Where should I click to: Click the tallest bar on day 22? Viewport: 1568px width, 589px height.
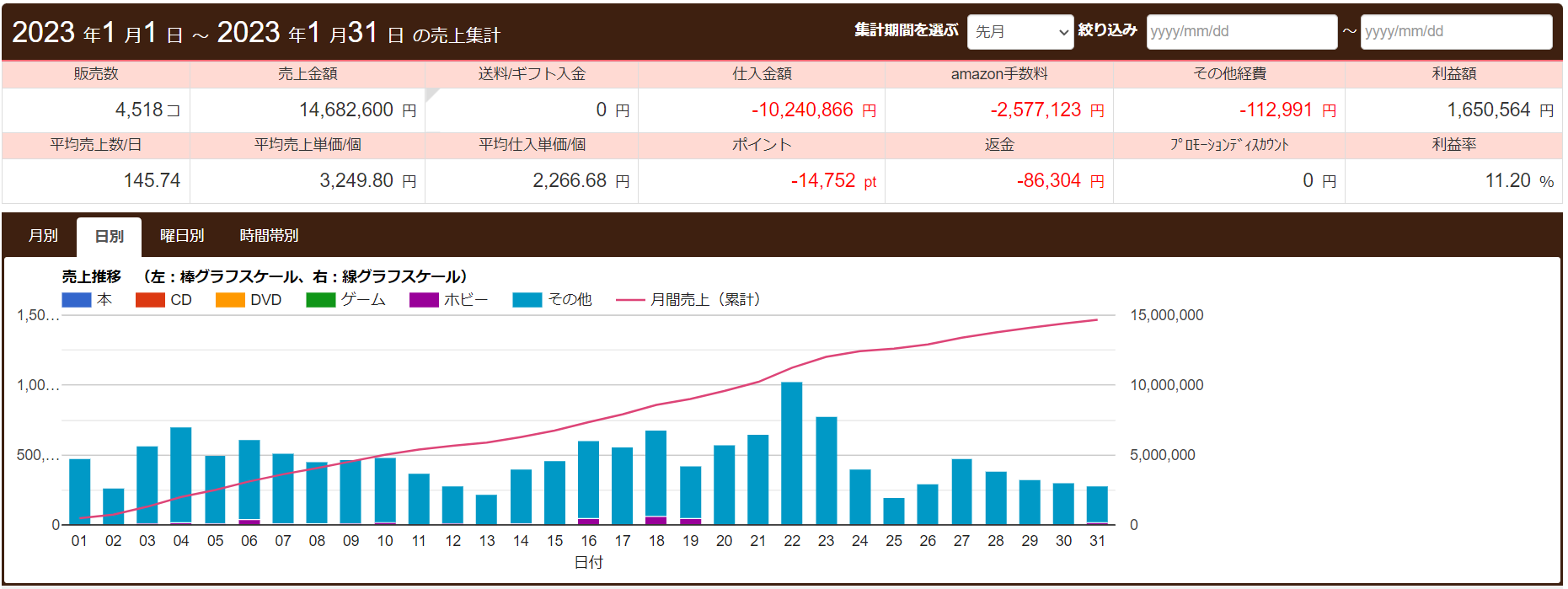pyautogui.click(x=791, y=453)
